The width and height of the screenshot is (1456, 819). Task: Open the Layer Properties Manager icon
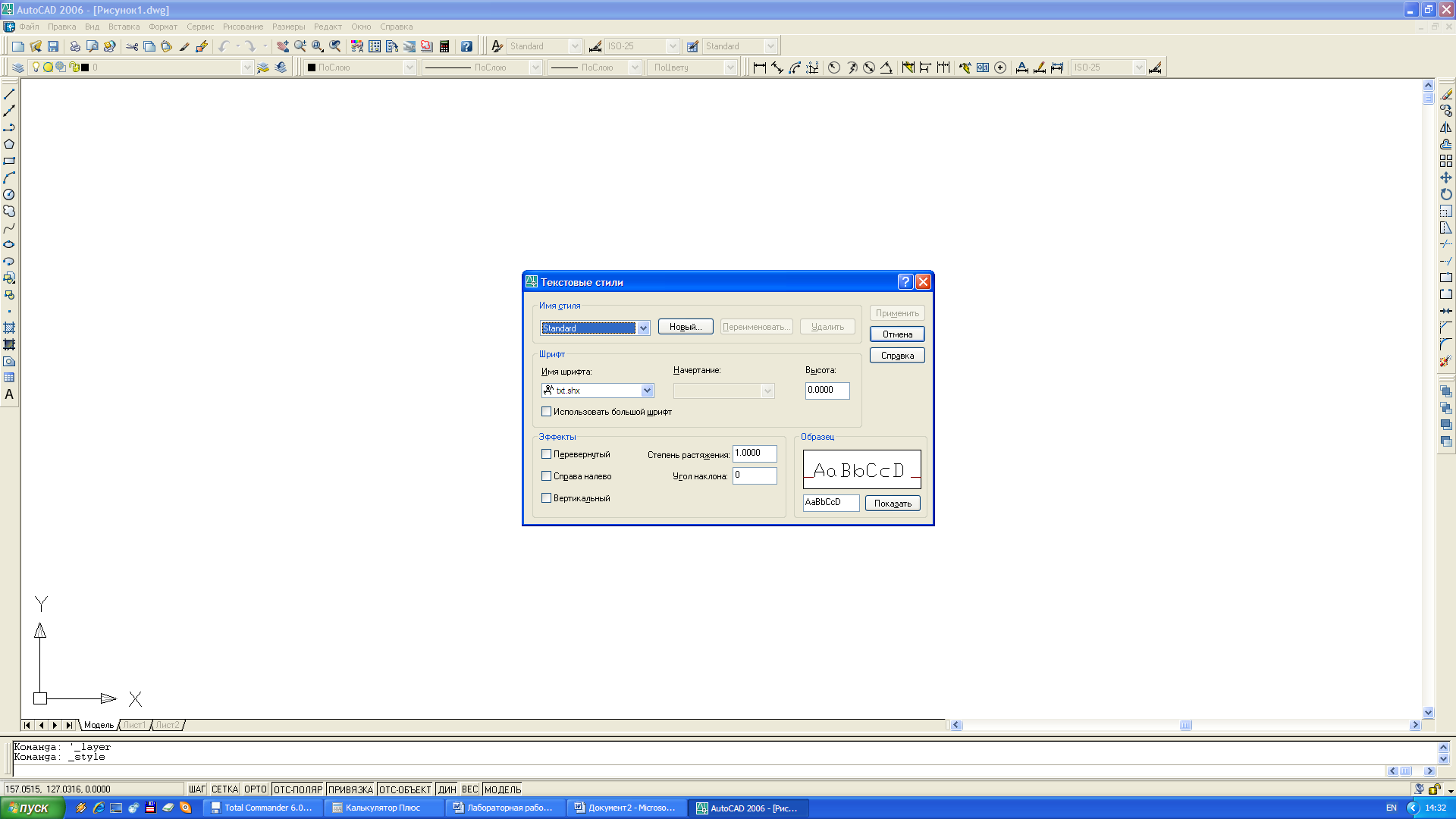[x=18, y=67]
